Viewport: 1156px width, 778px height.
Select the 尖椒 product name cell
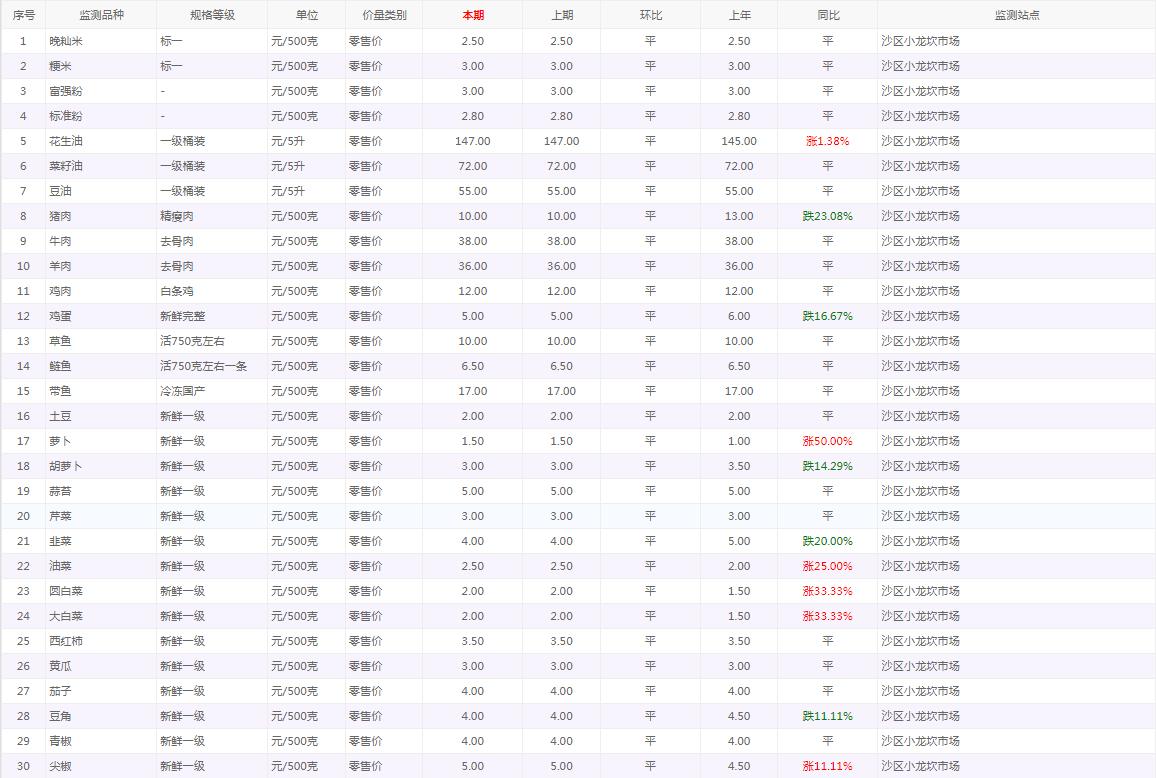click(61, 766)
